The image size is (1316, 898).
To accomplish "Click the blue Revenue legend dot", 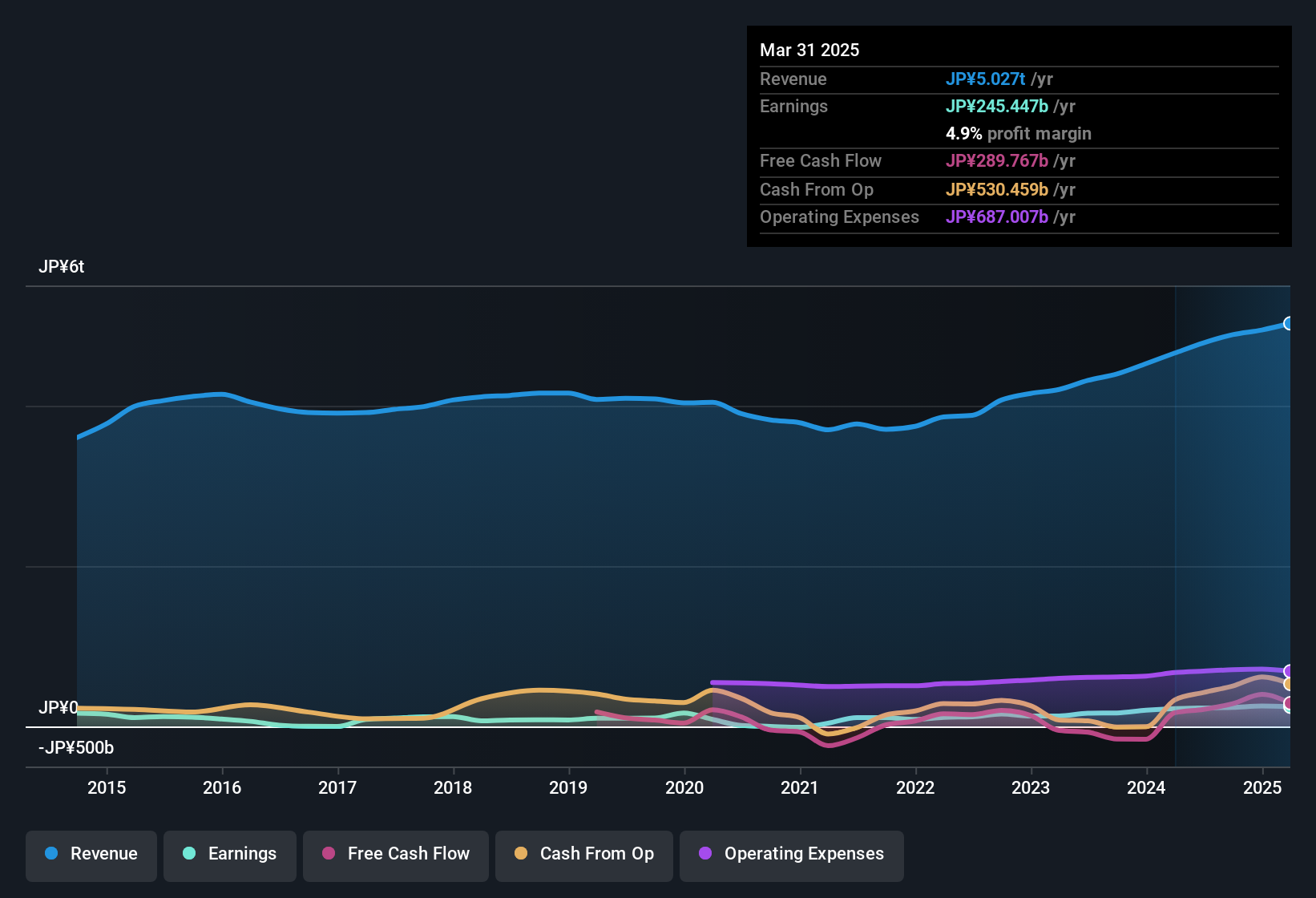I will pyautogui.click(x=51, y=854).
